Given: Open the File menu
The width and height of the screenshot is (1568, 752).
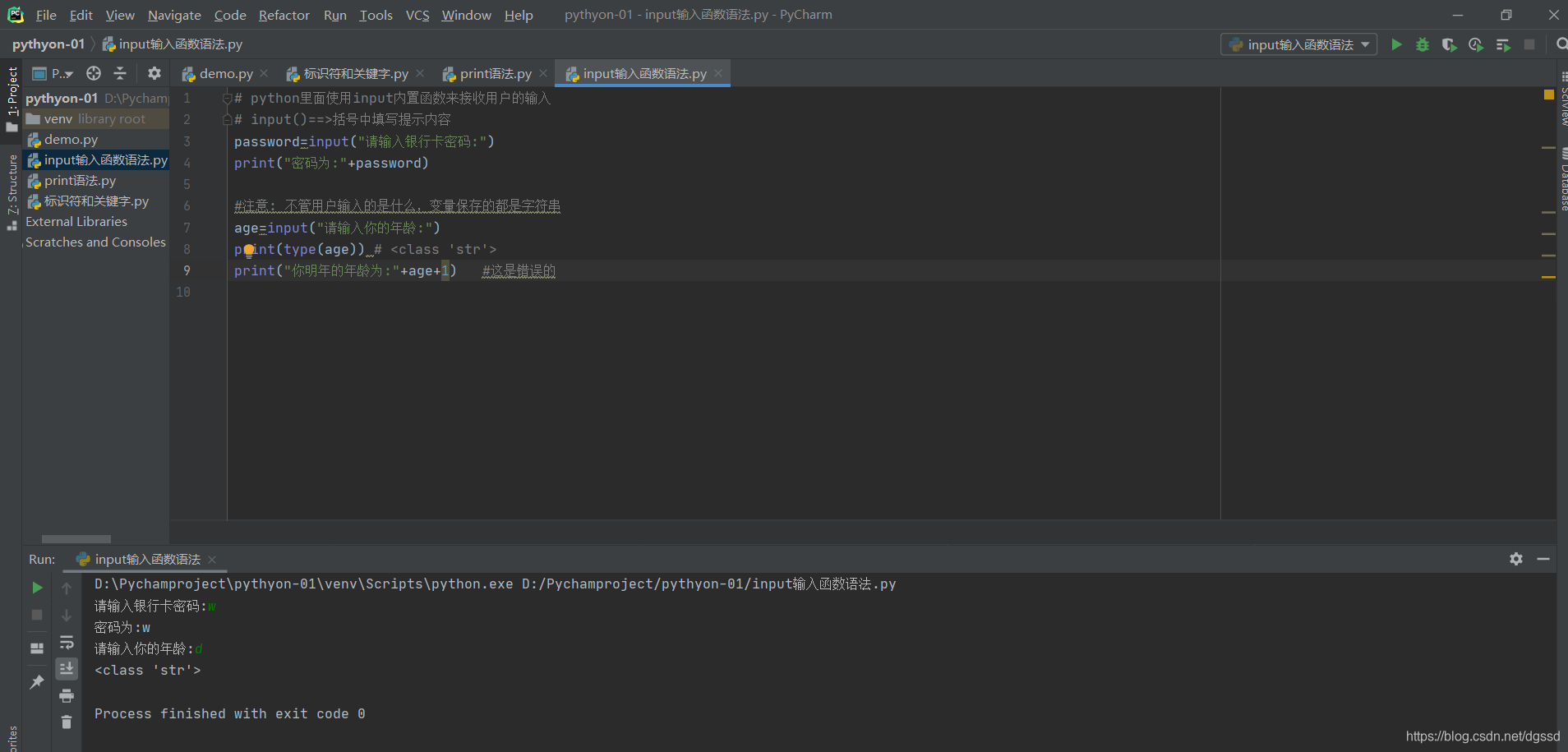Looking at the screenshot, I should (x=46, y=15).
